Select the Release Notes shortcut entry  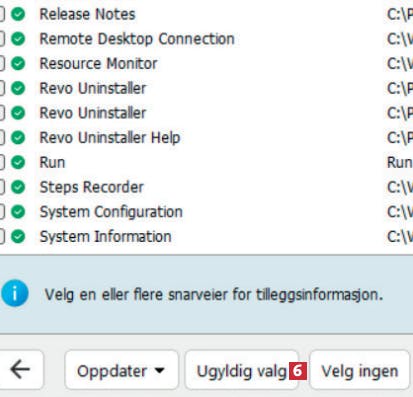click(x=87, y=14)
